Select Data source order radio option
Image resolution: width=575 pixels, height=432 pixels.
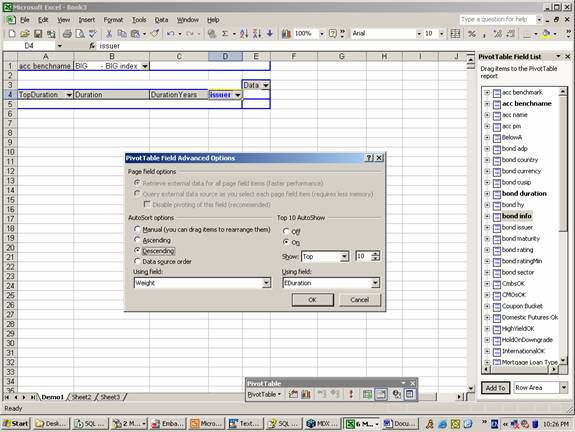tap(137, 261)
